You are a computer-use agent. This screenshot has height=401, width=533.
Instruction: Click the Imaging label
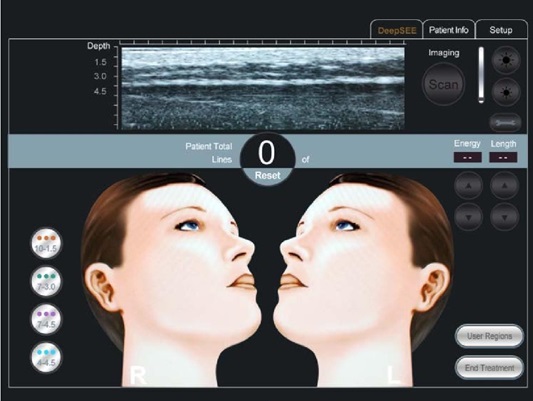[x=444, y=53]
